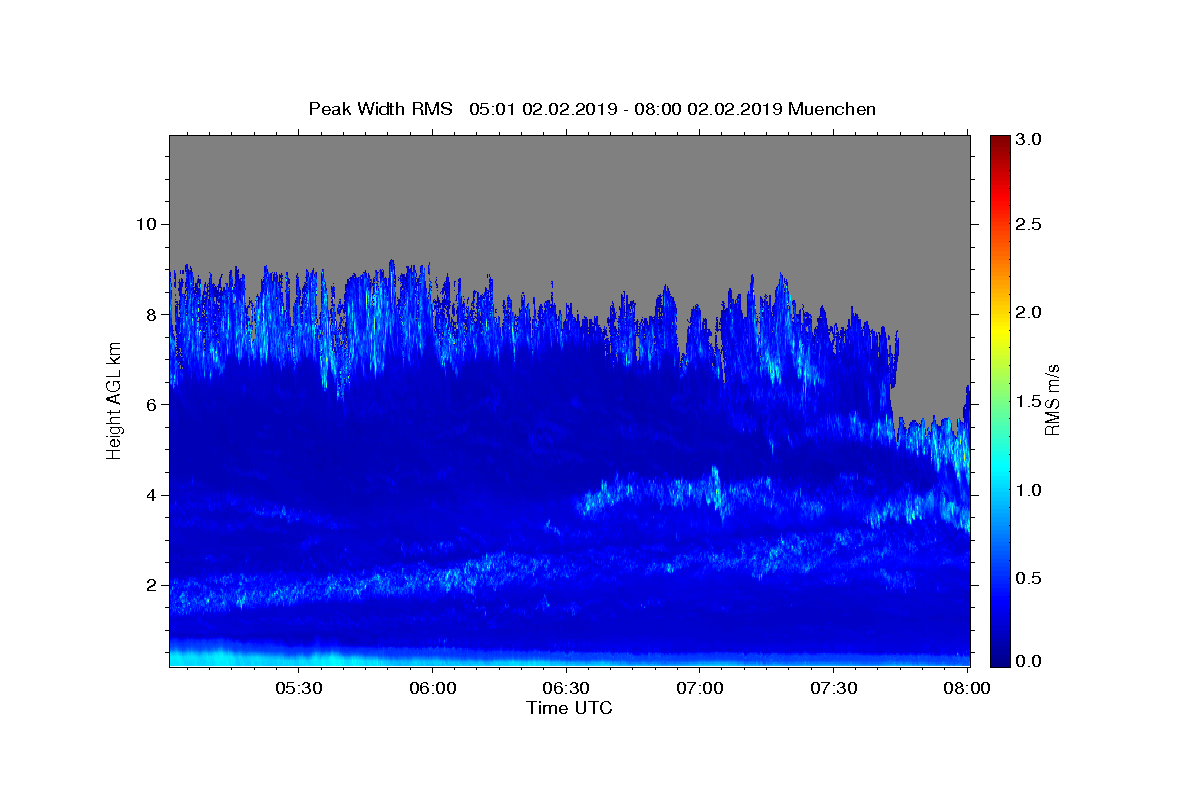Click the dark red top of the colorbar
Viewport: 1200px width, 800px height.
[x=1000, y=143]
